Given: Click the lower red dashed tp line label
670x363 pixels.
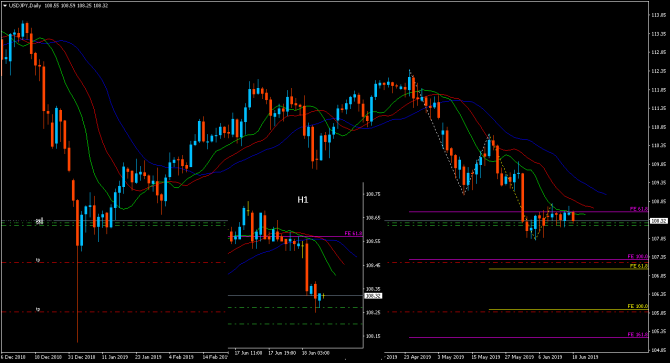Looking at the screenshot, I should pyautogui.click(x=38, y=309).
